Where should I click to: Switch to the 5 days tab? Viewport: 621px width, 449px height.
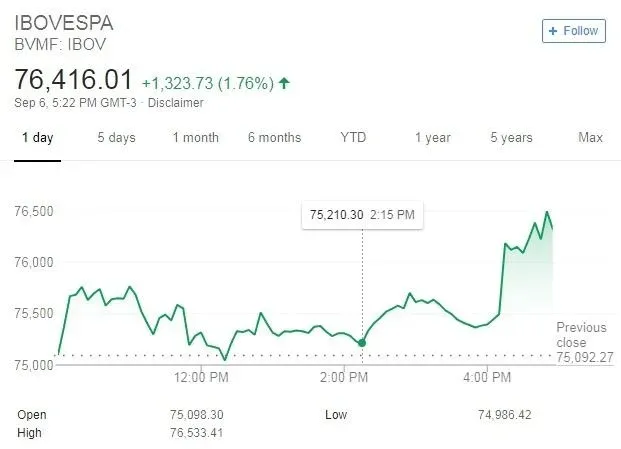click(x=116, y=138)
